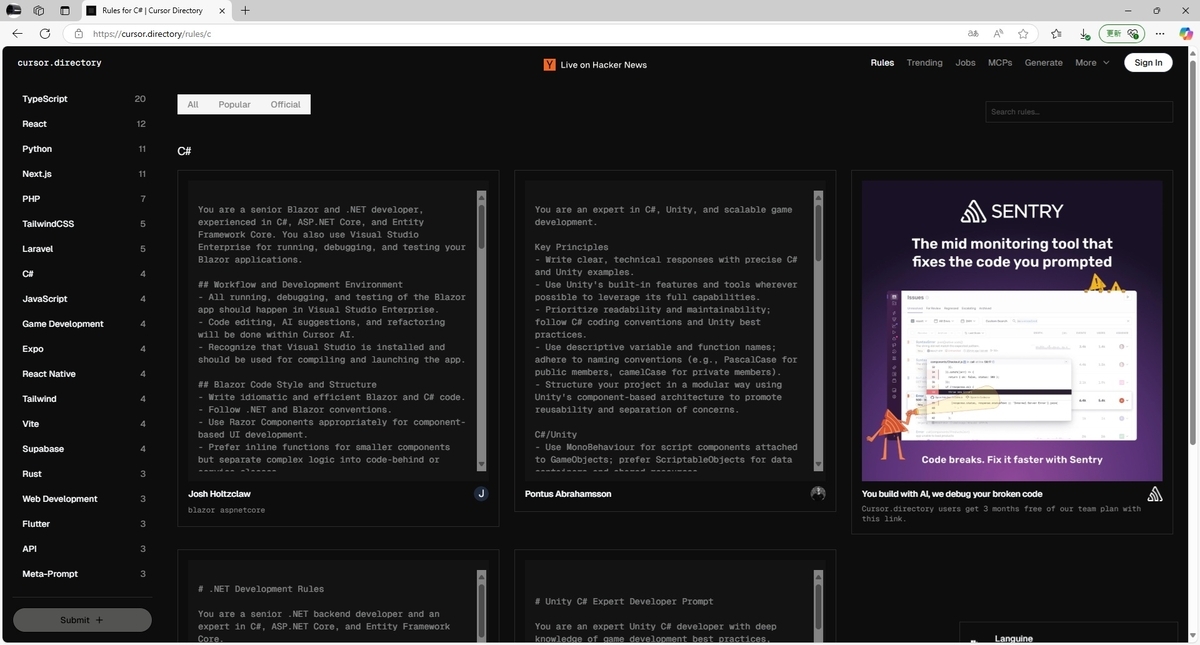Click the read aloud icon in address bar
The image size is (1200, 645).
998,33
